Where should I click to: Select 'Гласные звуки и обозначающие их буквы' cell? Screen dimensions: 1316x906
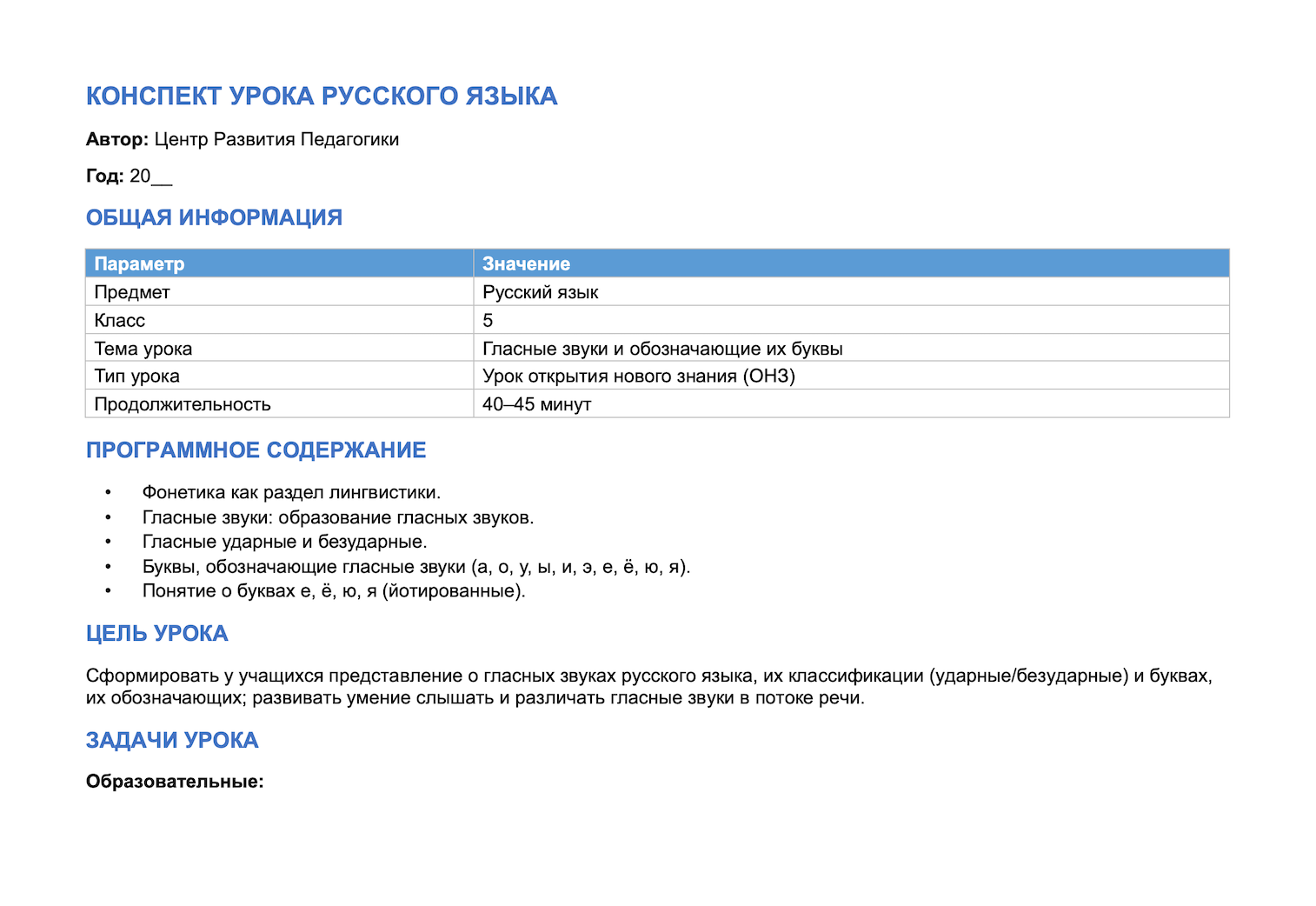pos(851,348)
